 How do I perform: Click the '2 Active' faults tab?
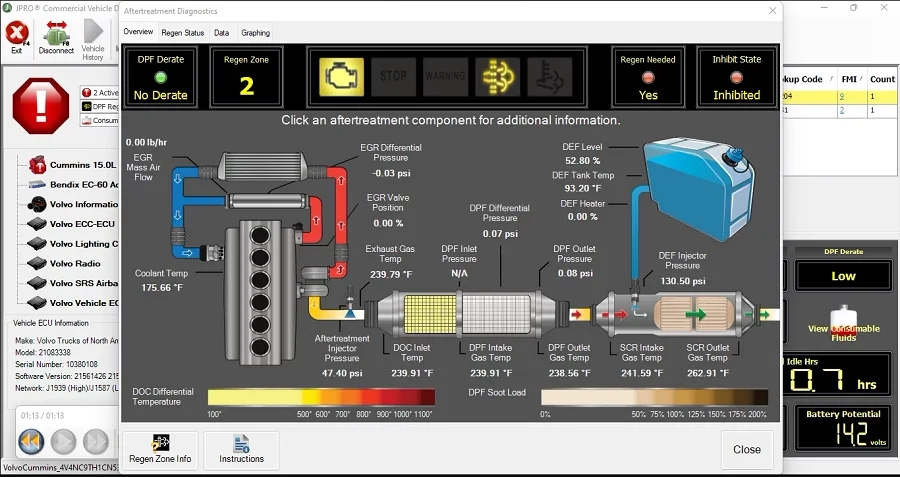pyautogui.click(x=100, y=92)
